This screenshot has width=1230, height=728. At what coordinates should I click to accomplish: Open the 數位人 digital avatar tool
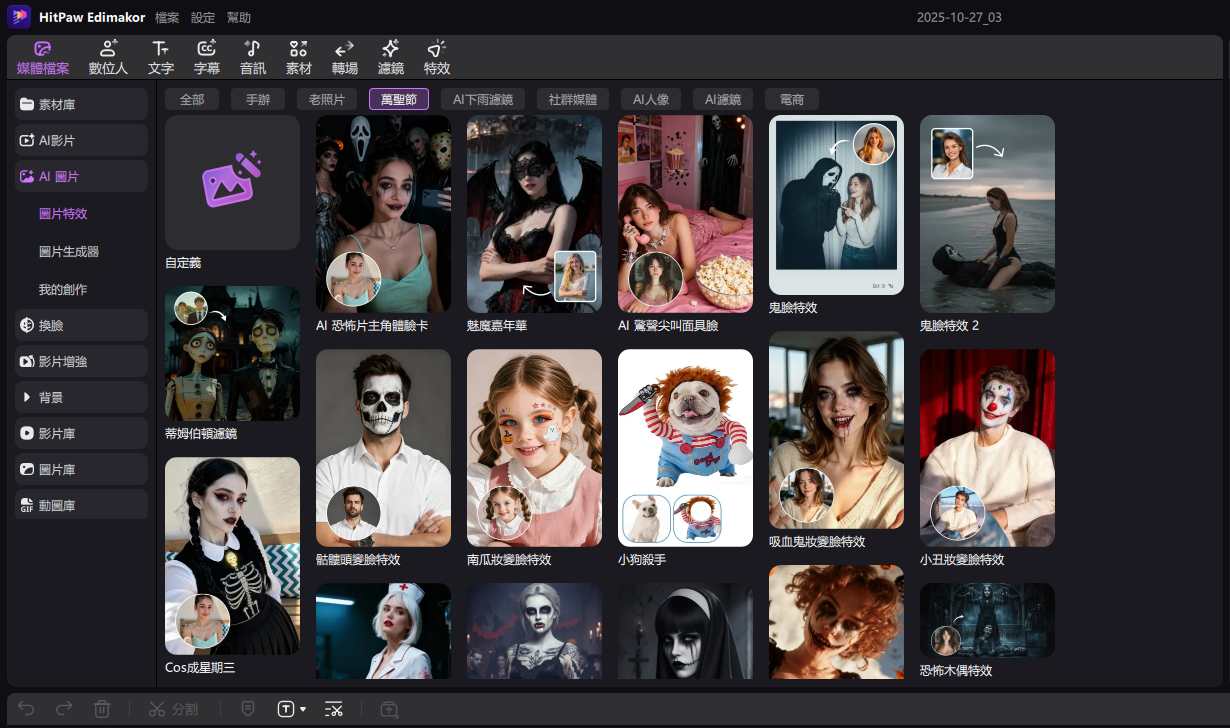[108, 58]
